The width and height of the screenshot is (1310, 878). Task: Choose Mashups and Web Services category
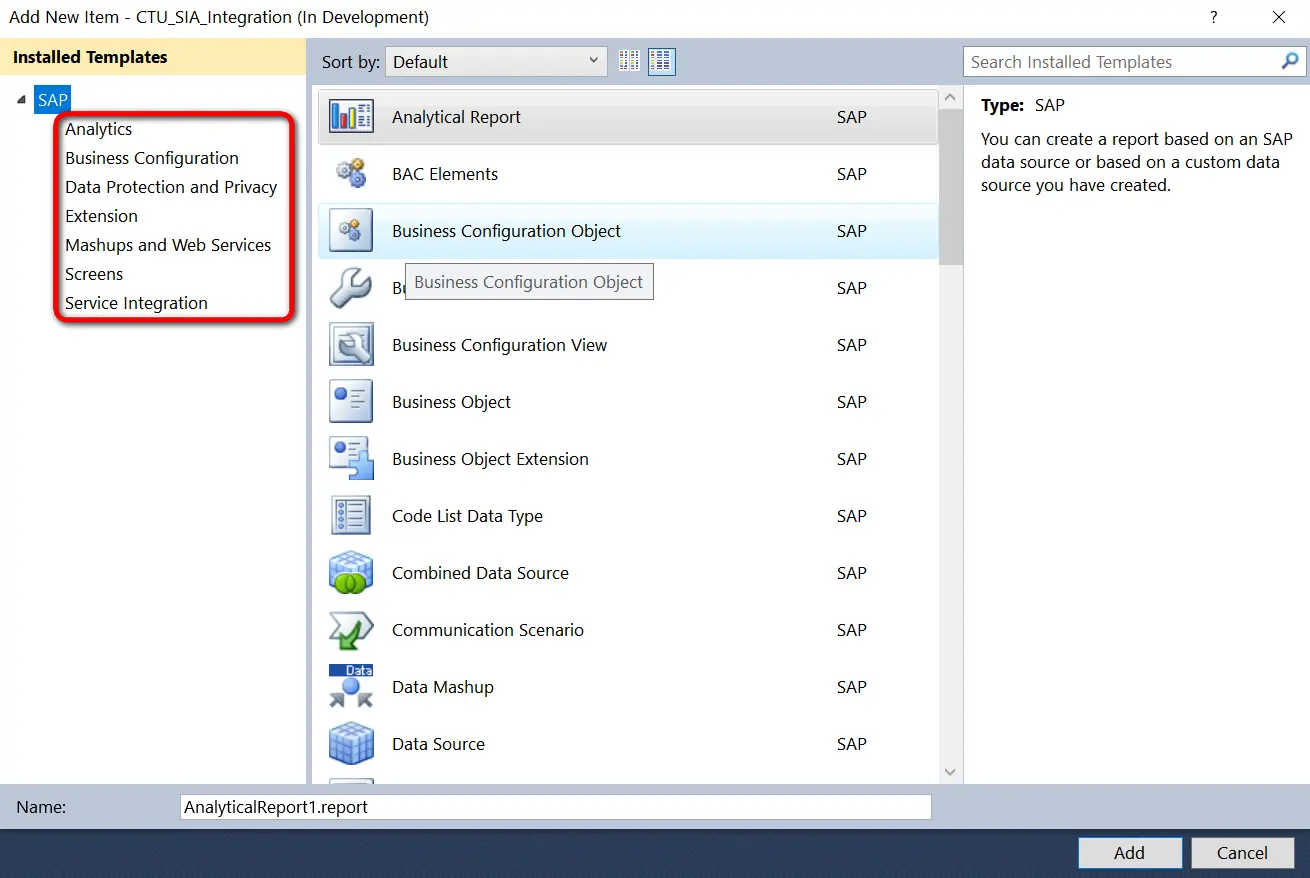[168, 245]
